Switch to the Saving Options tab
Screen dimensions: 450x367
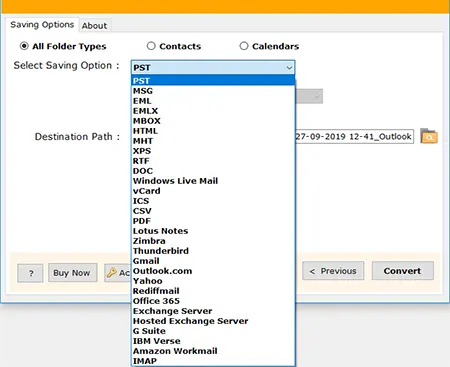42,25
